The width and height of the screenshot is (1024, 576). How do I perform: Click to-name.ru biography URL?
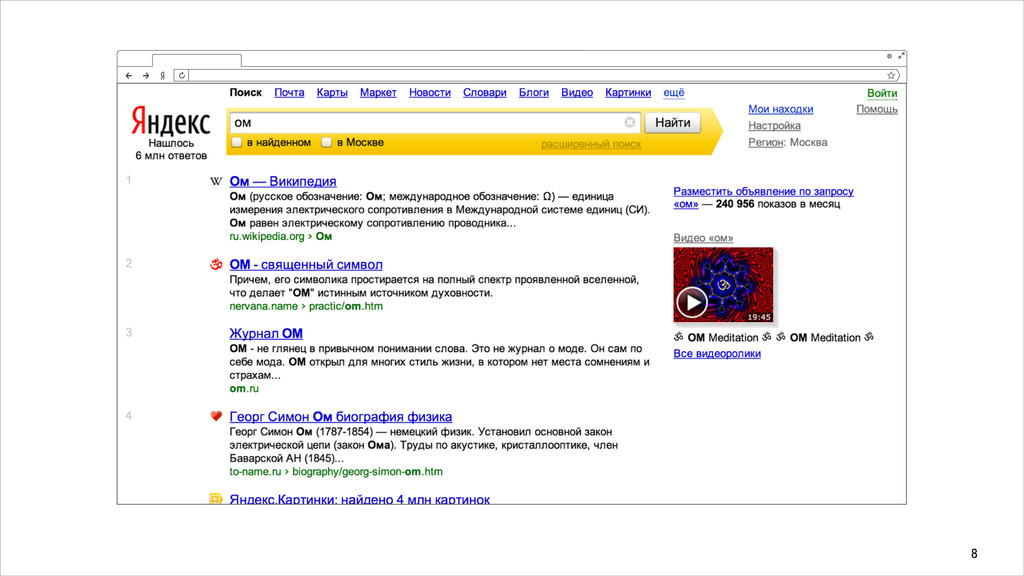click(336, 472)
